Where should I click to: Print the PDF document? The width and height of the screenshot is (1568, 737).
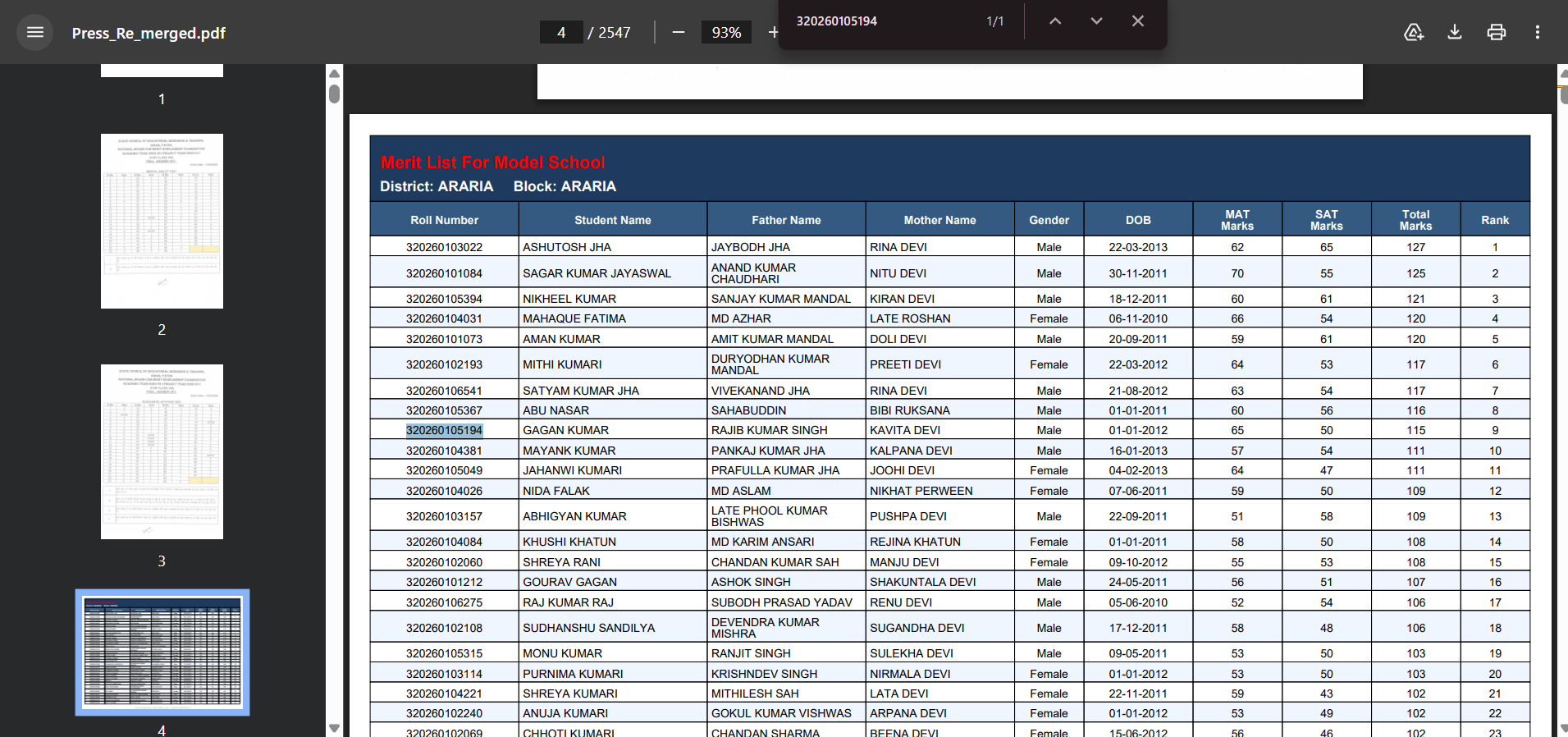[1497, 33]
